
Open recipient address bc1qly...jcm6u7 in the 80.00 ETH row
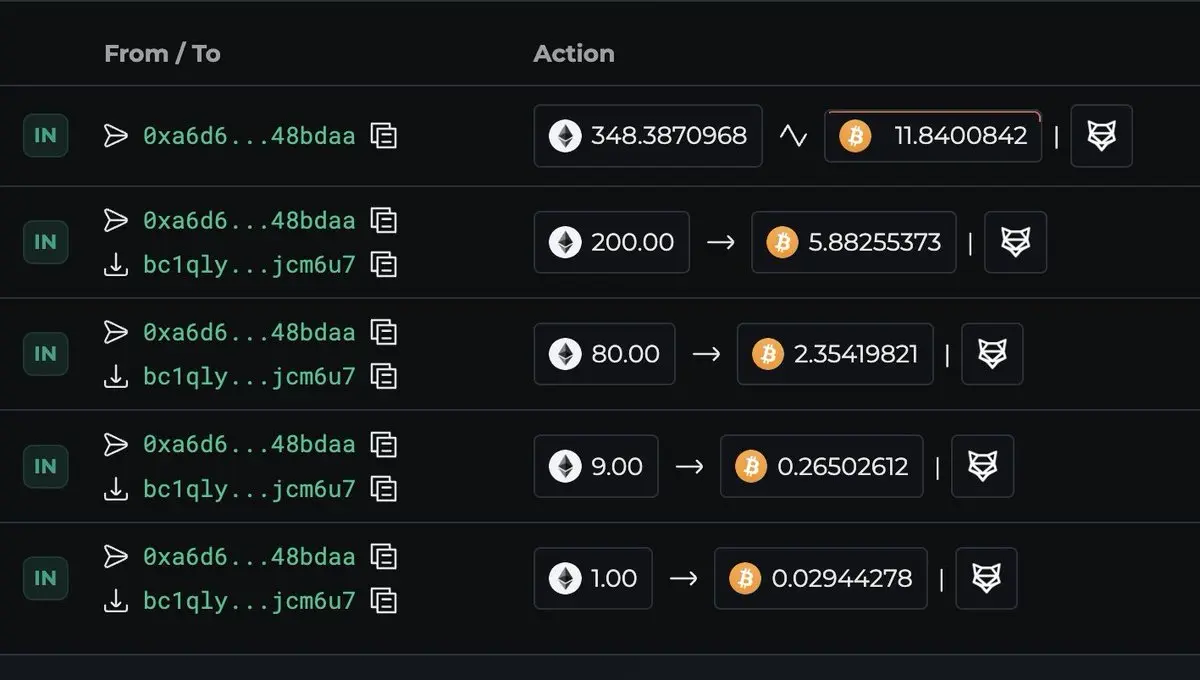point(249,377)
